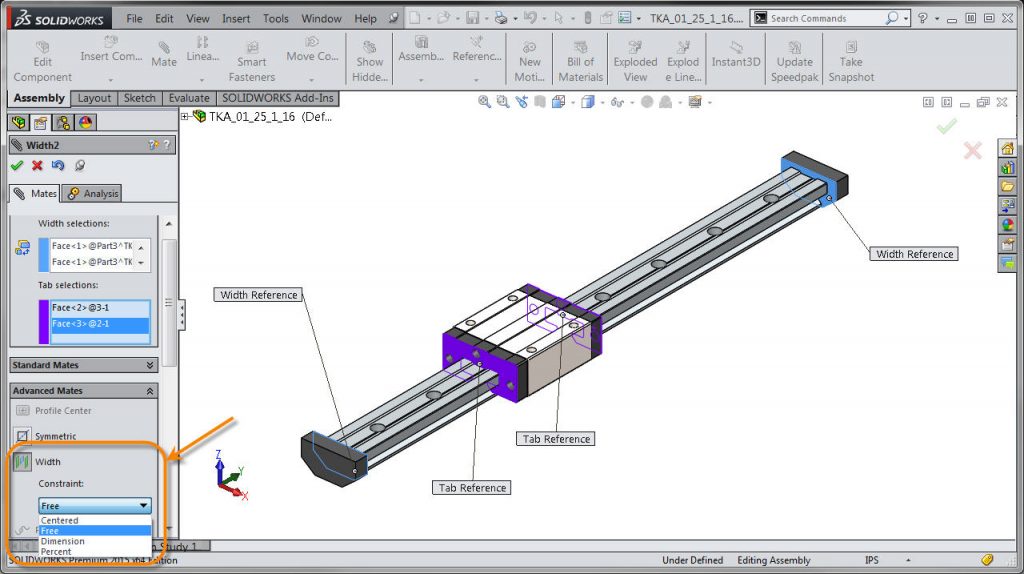Screen dimensions: 1024x574
Task: Open the Search Commands dropdown arrow
Action: [x=906, y=19]
